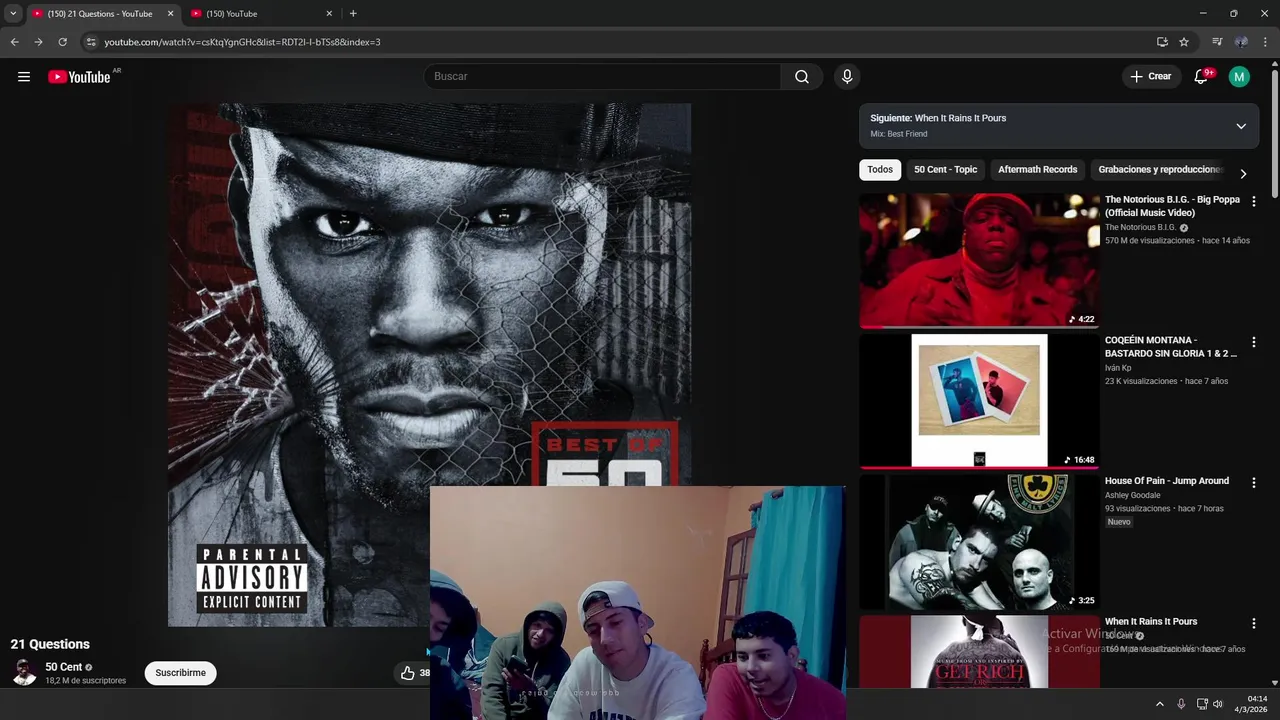Open the taskbar volume icon
The height and width of the screenshot is (720, 1280).
click(x=1218, y=704)
